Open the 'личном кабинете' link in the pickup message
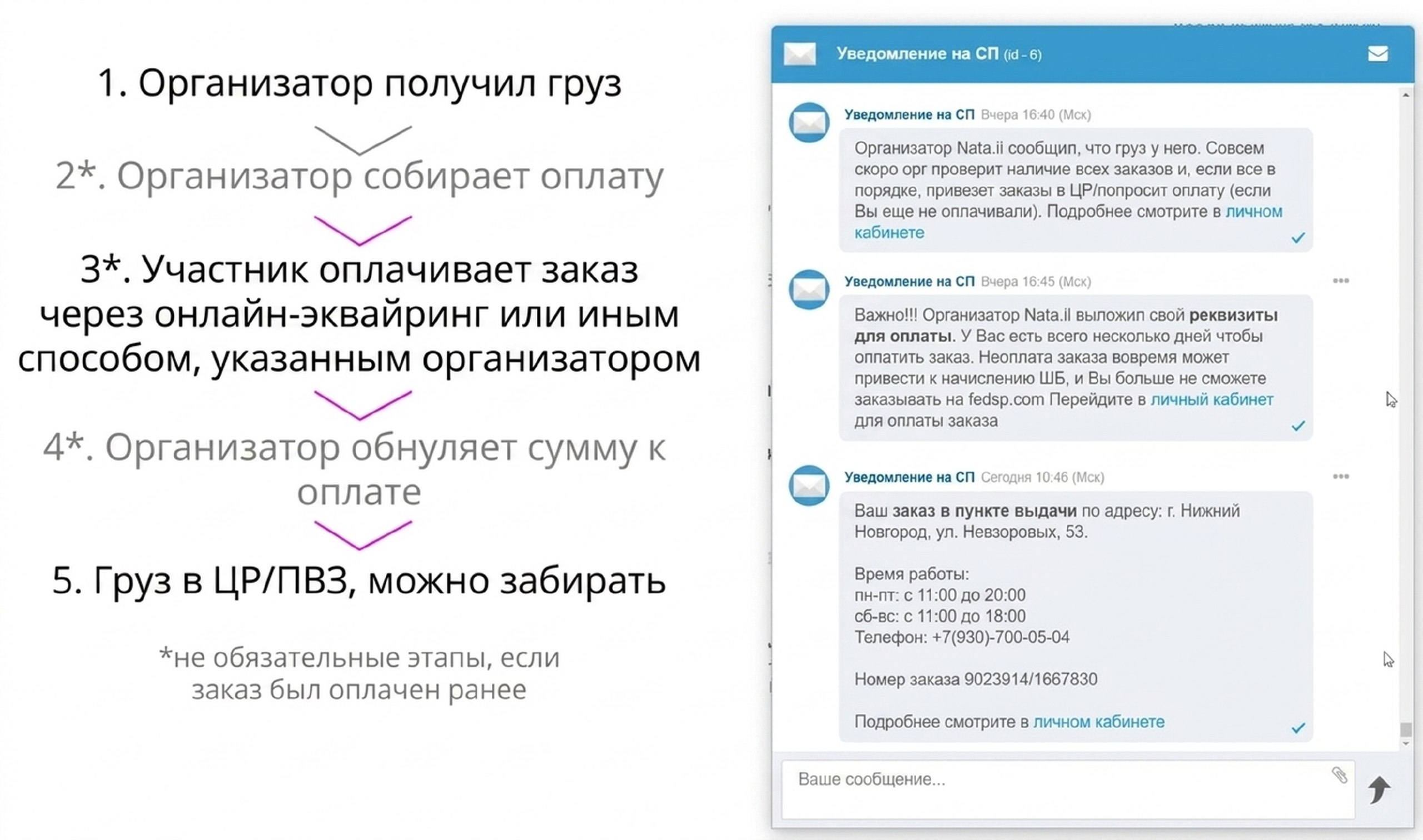Image resolution: width=1423 pixels, height=840 pixels. click(1098, 722)
